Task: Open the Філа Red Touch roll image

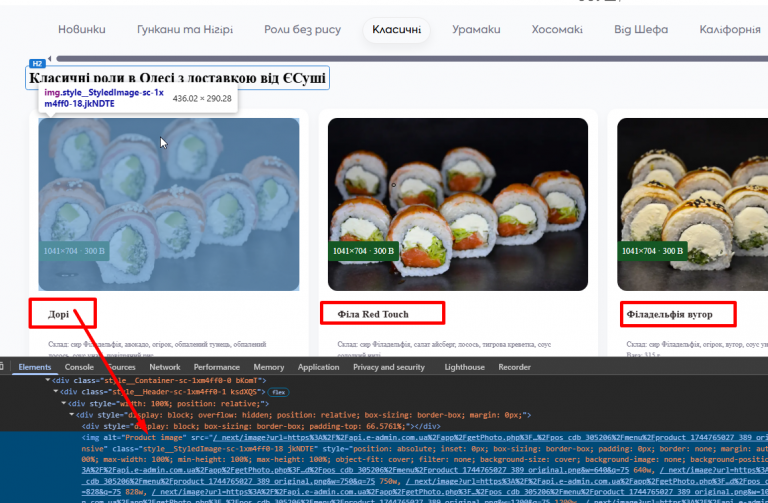Action: (458, 204)
